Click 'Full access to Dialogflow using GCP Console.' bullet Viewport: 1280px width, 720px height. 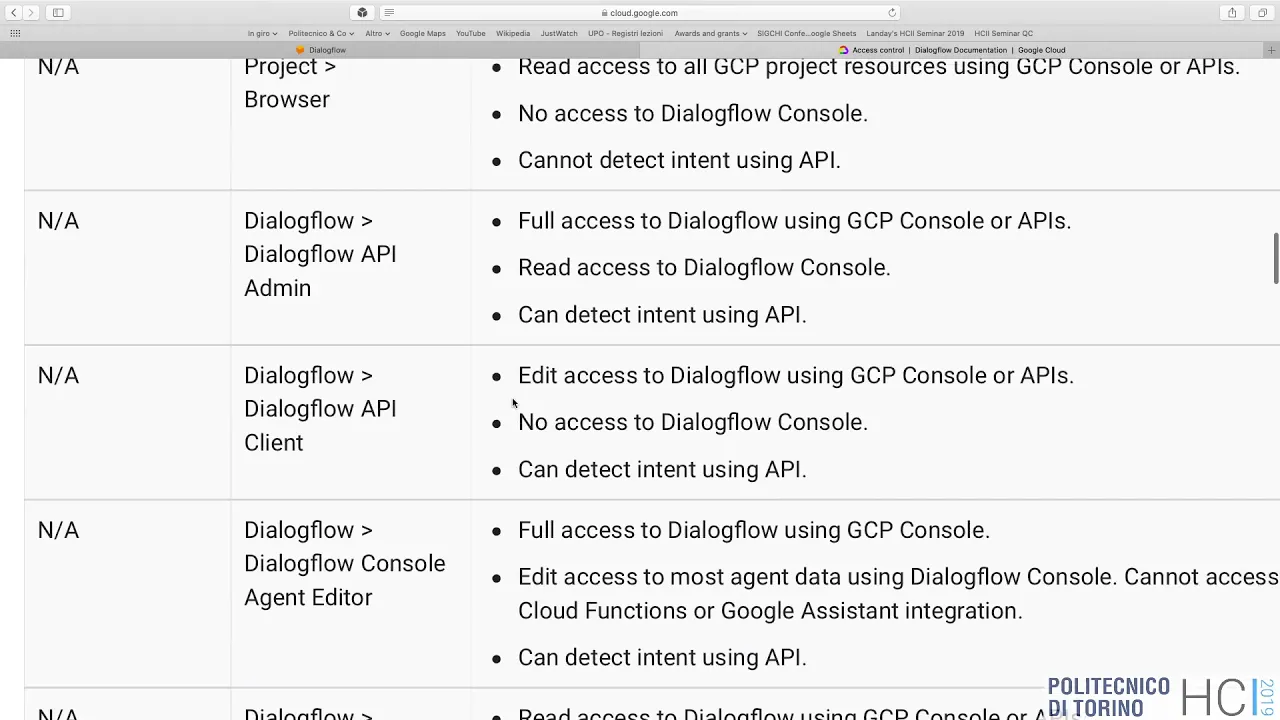(x=754, y=530)
